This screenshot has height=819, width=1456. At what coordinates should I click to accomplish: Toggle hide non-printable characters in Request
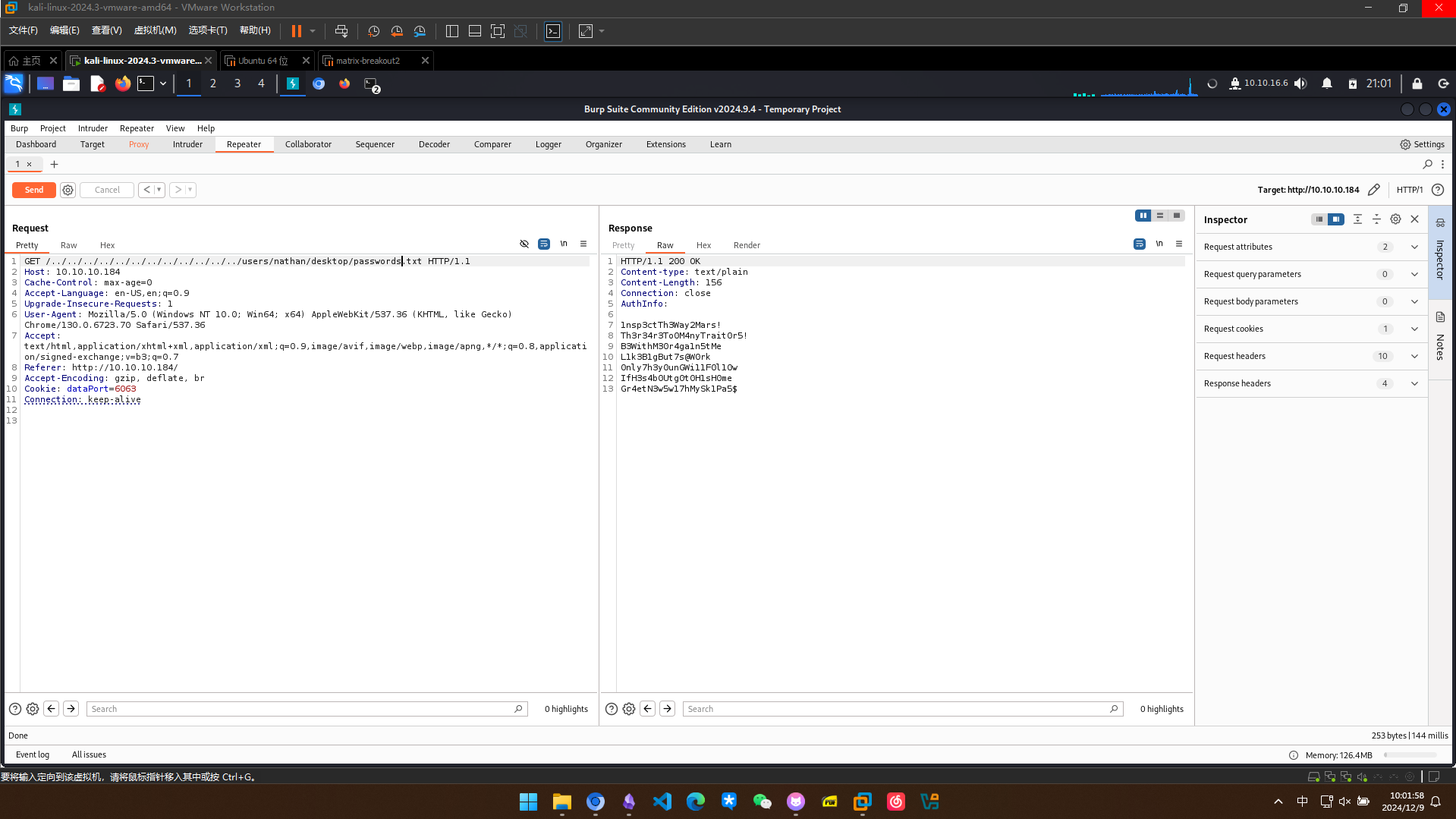coord(524,244)
